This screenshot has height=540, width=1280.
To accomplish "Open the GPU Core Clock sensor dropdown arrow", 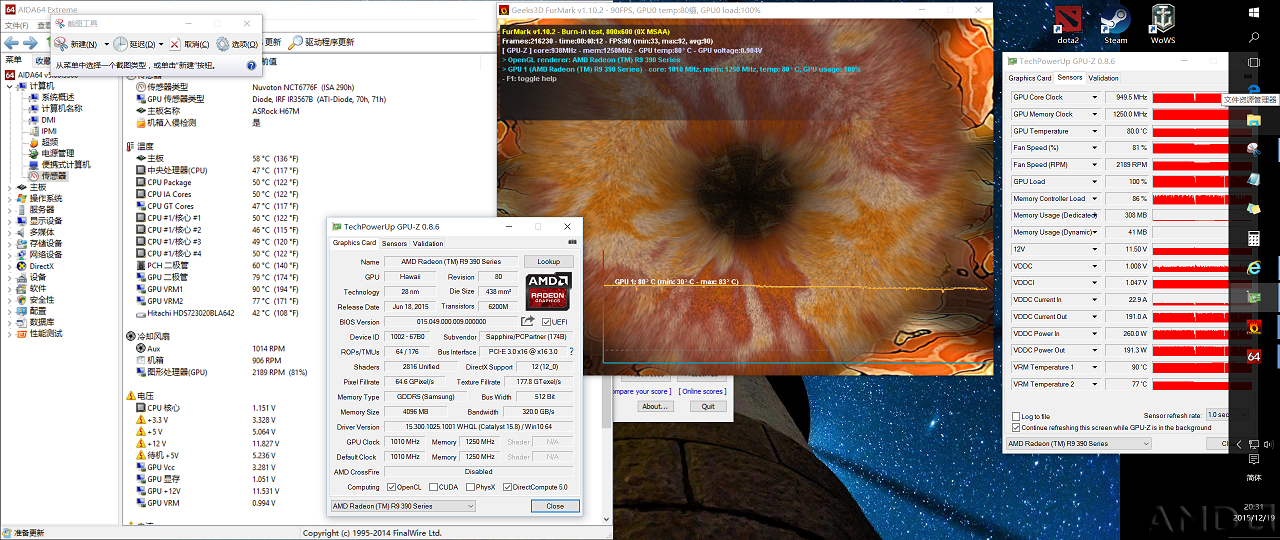I will (x=1094, y=97).
